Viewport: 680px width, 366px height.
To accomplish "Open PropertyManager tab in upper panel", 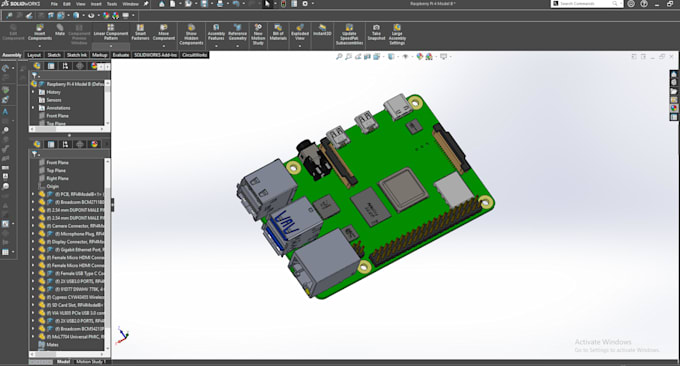I will click(x=51, y=66).
